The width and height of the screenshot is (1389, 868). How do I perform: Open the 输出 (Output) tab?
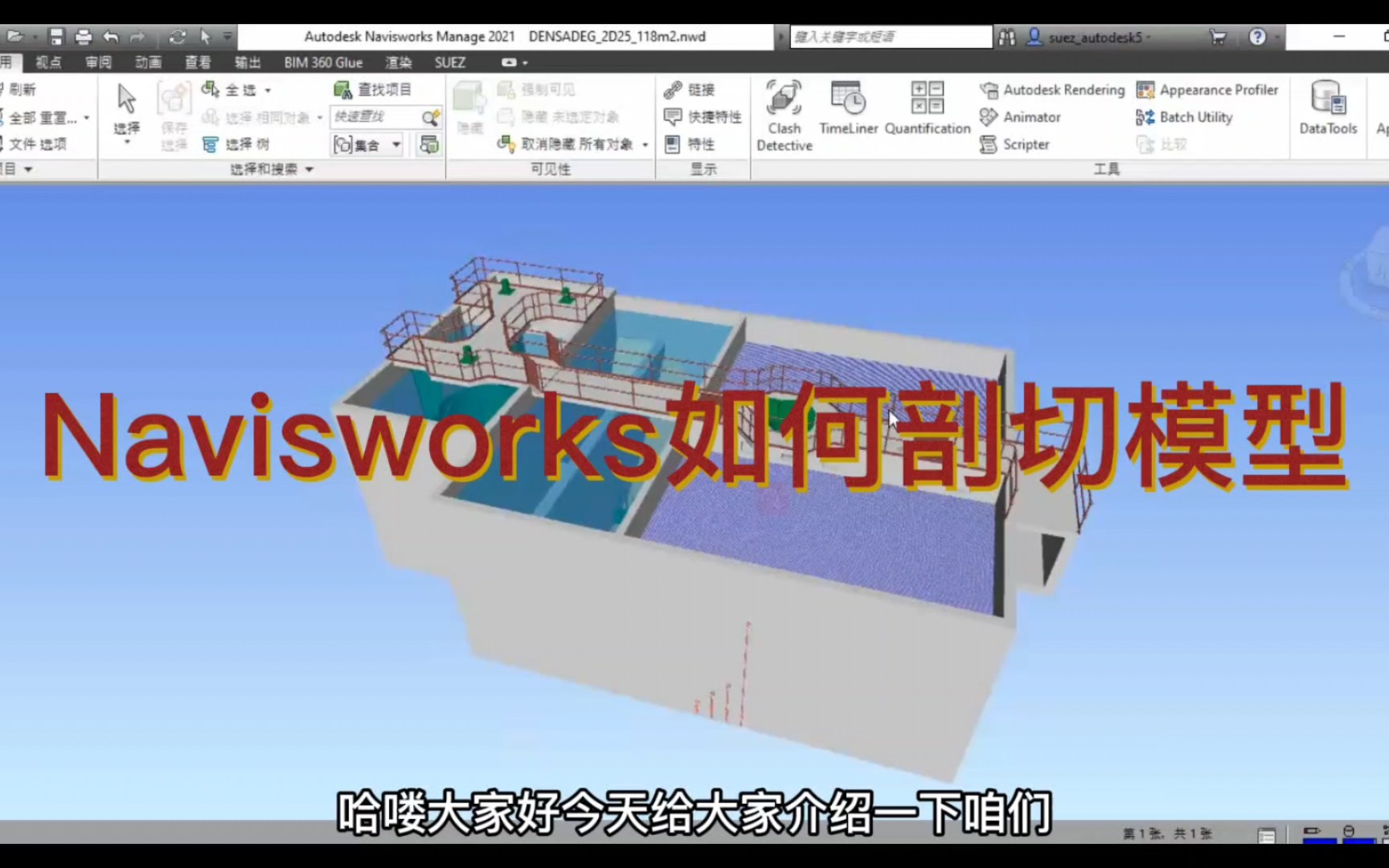pos(248,62)
